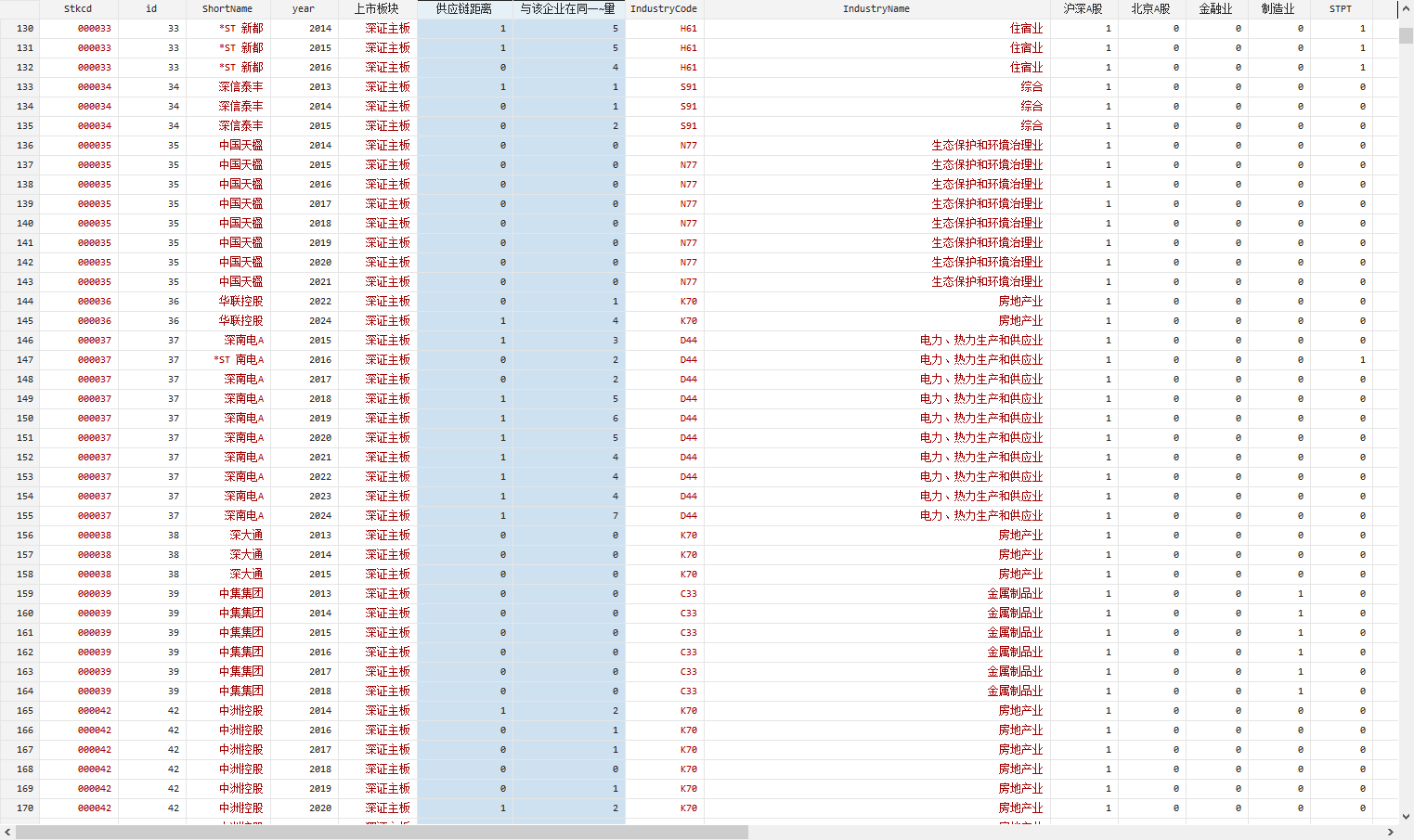Viewport: 1414px width, 840px height.
Task: Select the Stkcd column header
Action: [78, 9]
